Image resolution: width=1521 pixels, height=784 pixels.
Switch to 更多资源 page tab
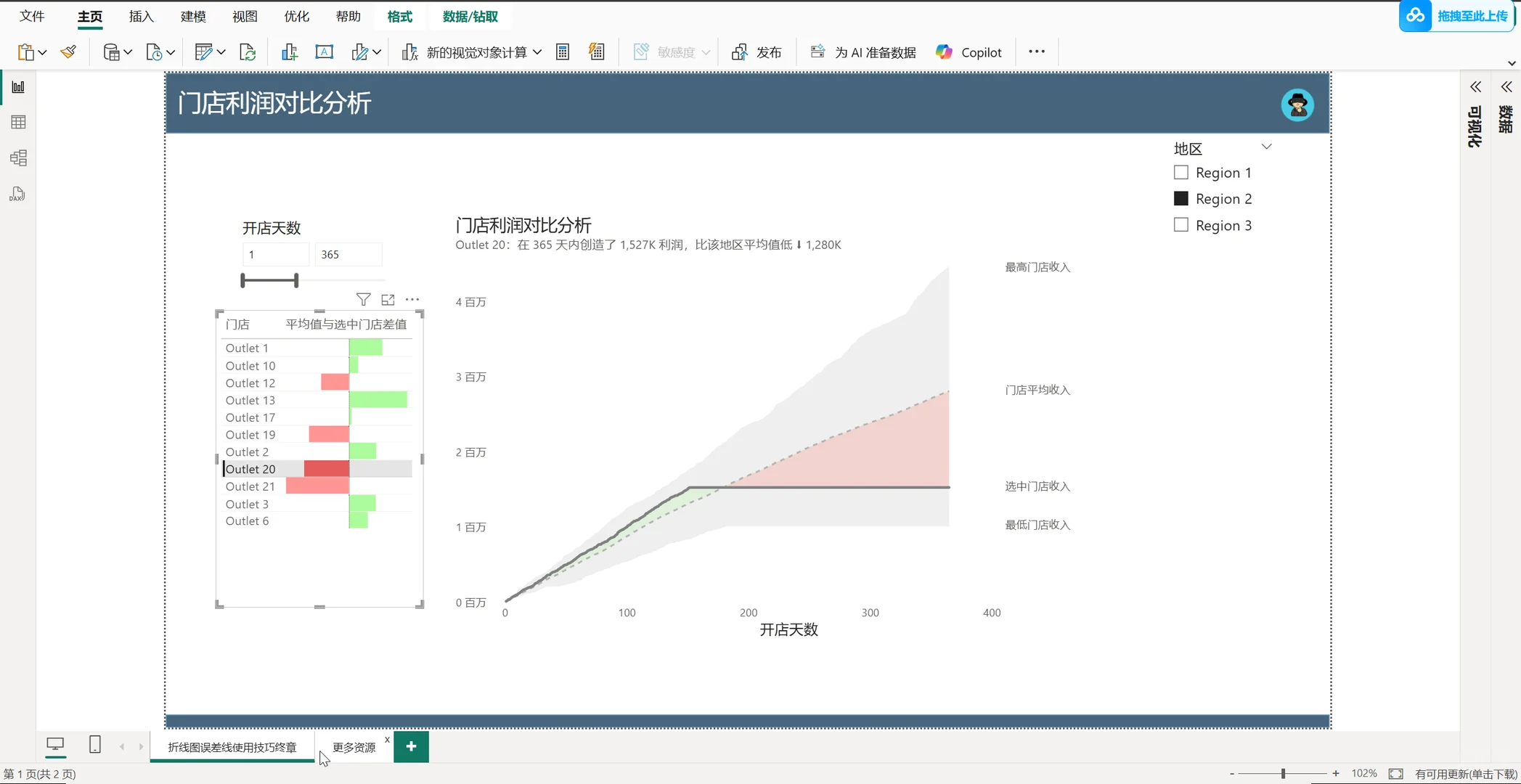coord(354,747)
